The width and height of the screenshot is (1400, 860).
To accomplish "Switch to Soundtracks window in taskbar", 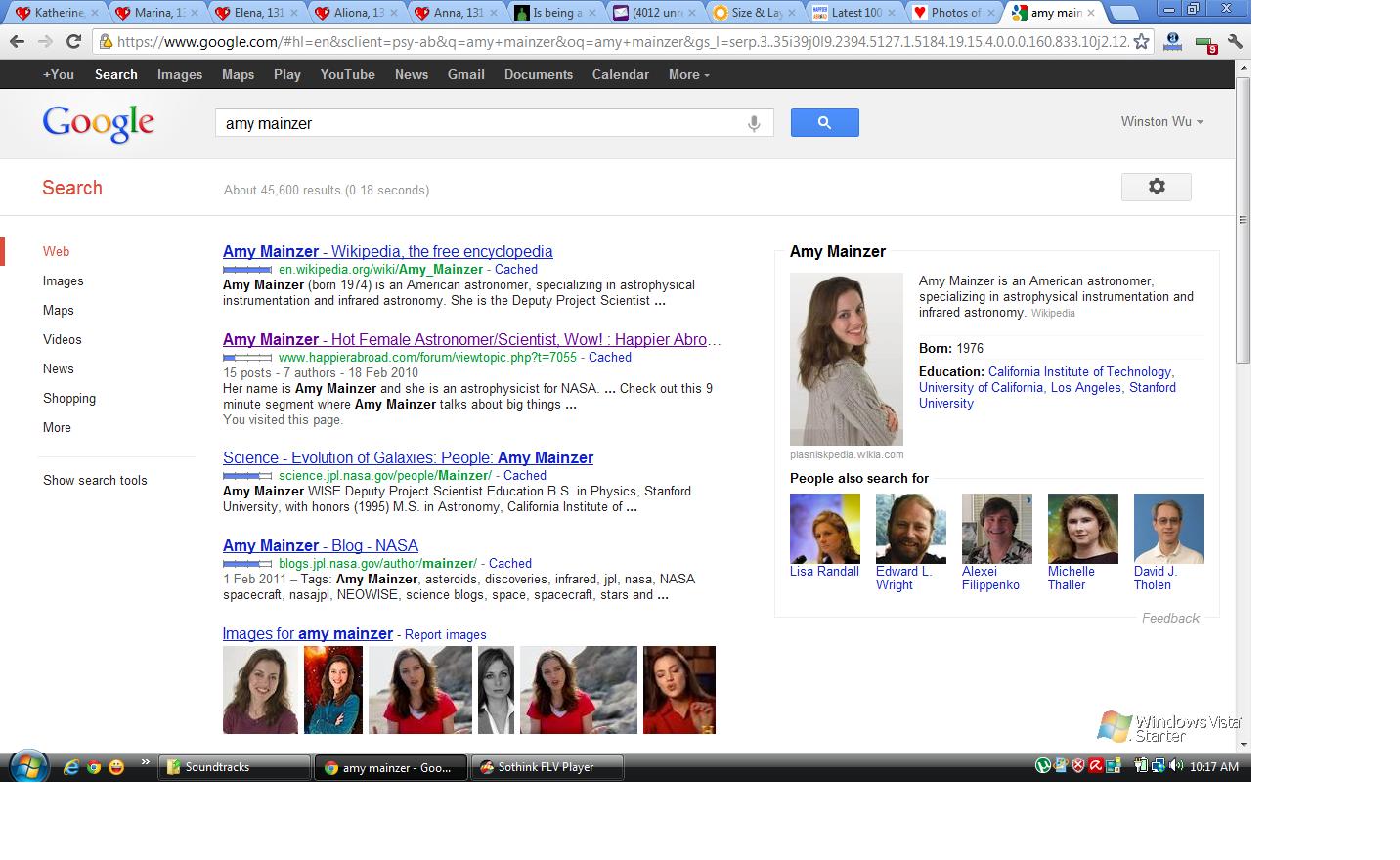I will [x=235, y=767].
